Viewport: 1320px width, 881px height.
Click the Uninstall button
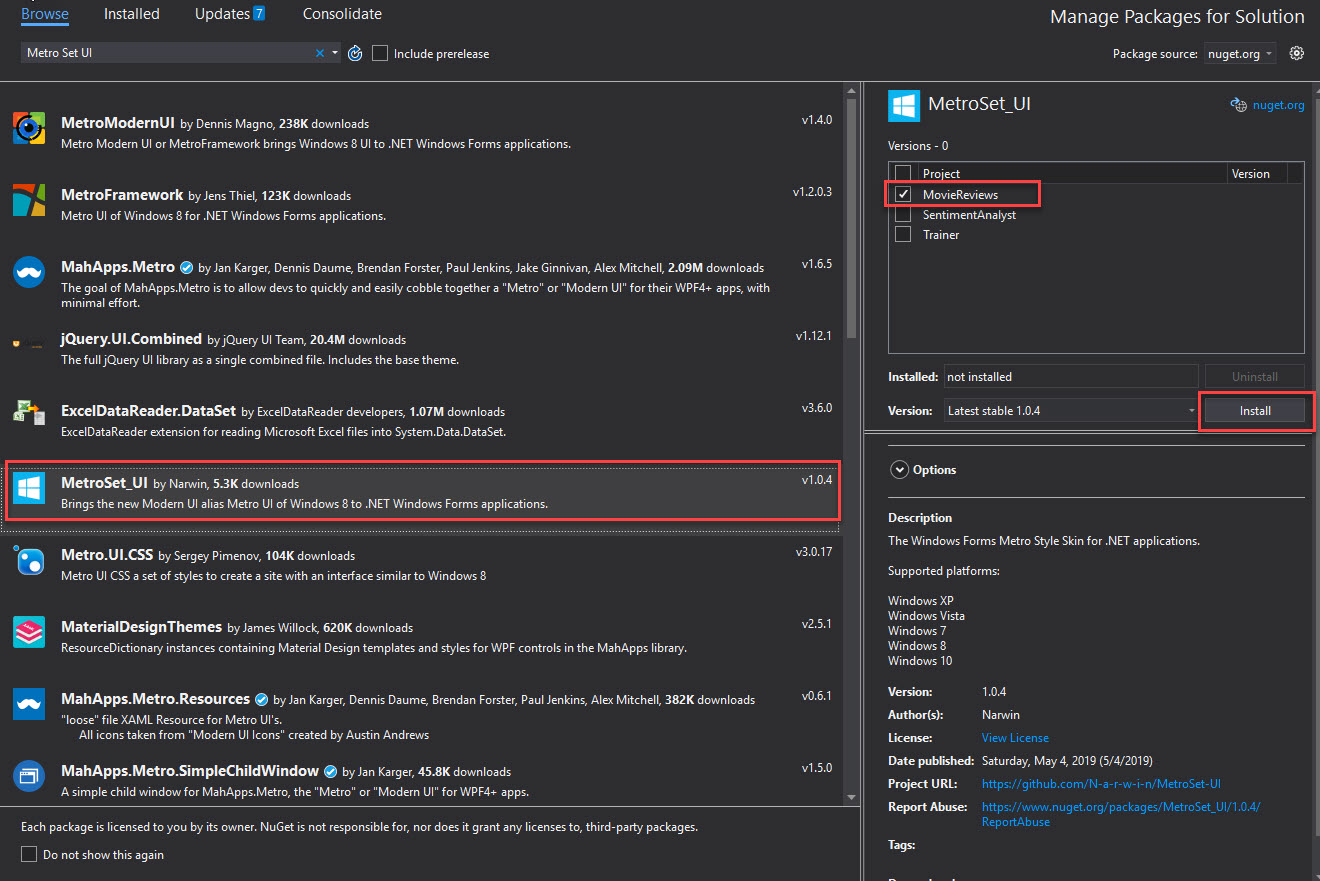(x=1255, y=377)
